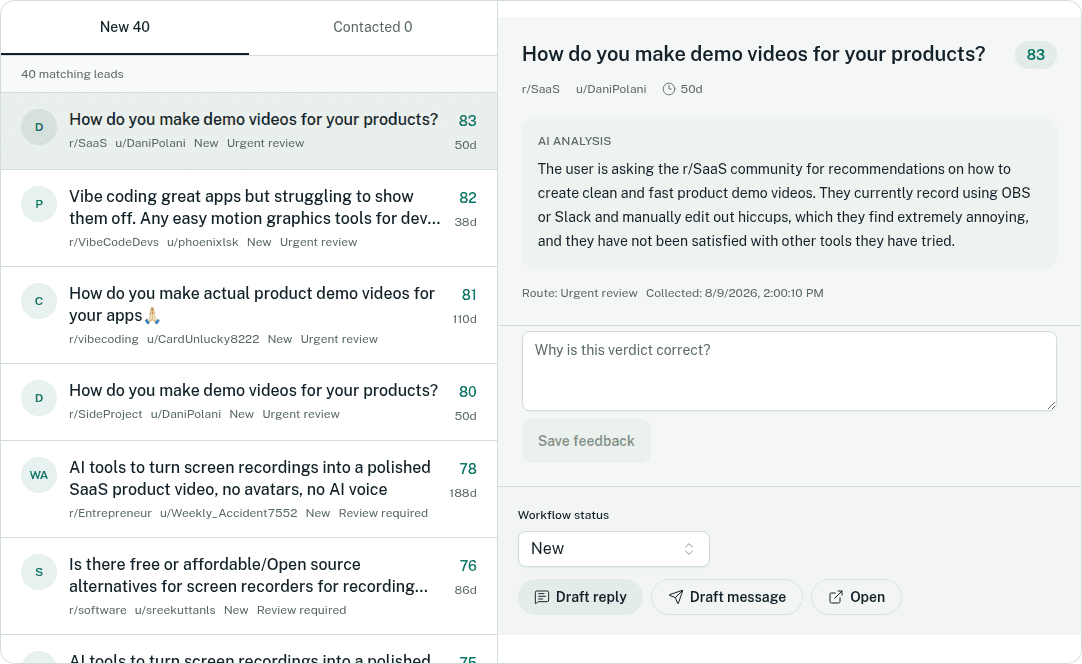The width and height of the screenshot is (1082, 664).
Task: Click the AI ANALYSIS heading
Action: point(574,141)
